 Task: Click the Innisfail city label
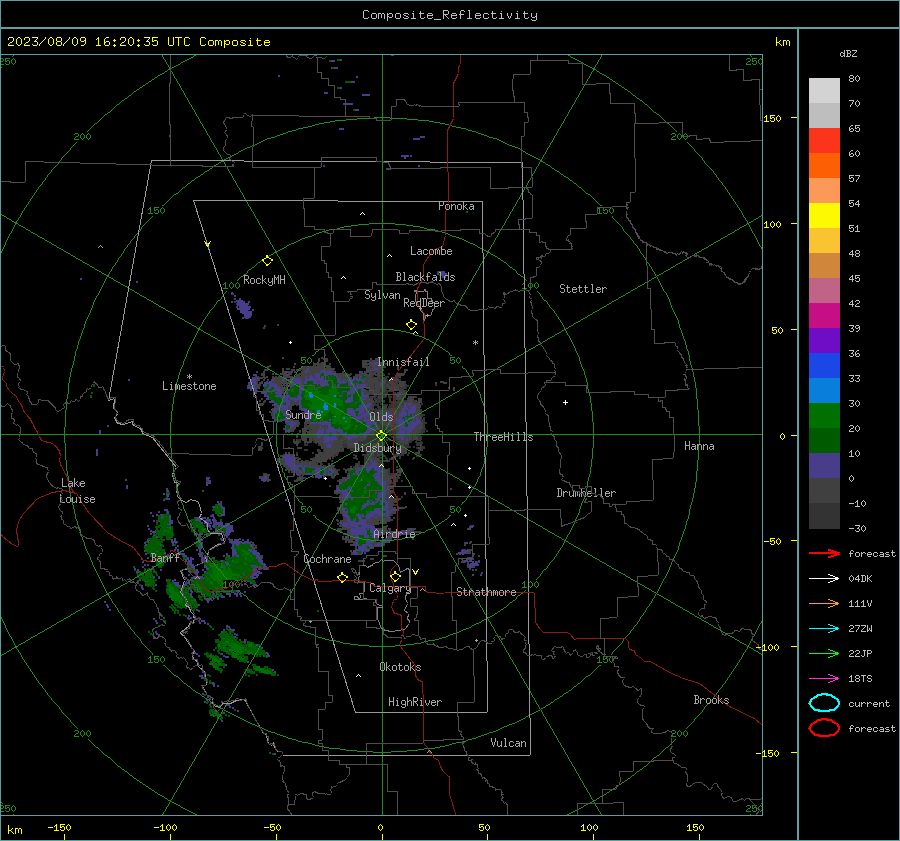click(403, 362)
